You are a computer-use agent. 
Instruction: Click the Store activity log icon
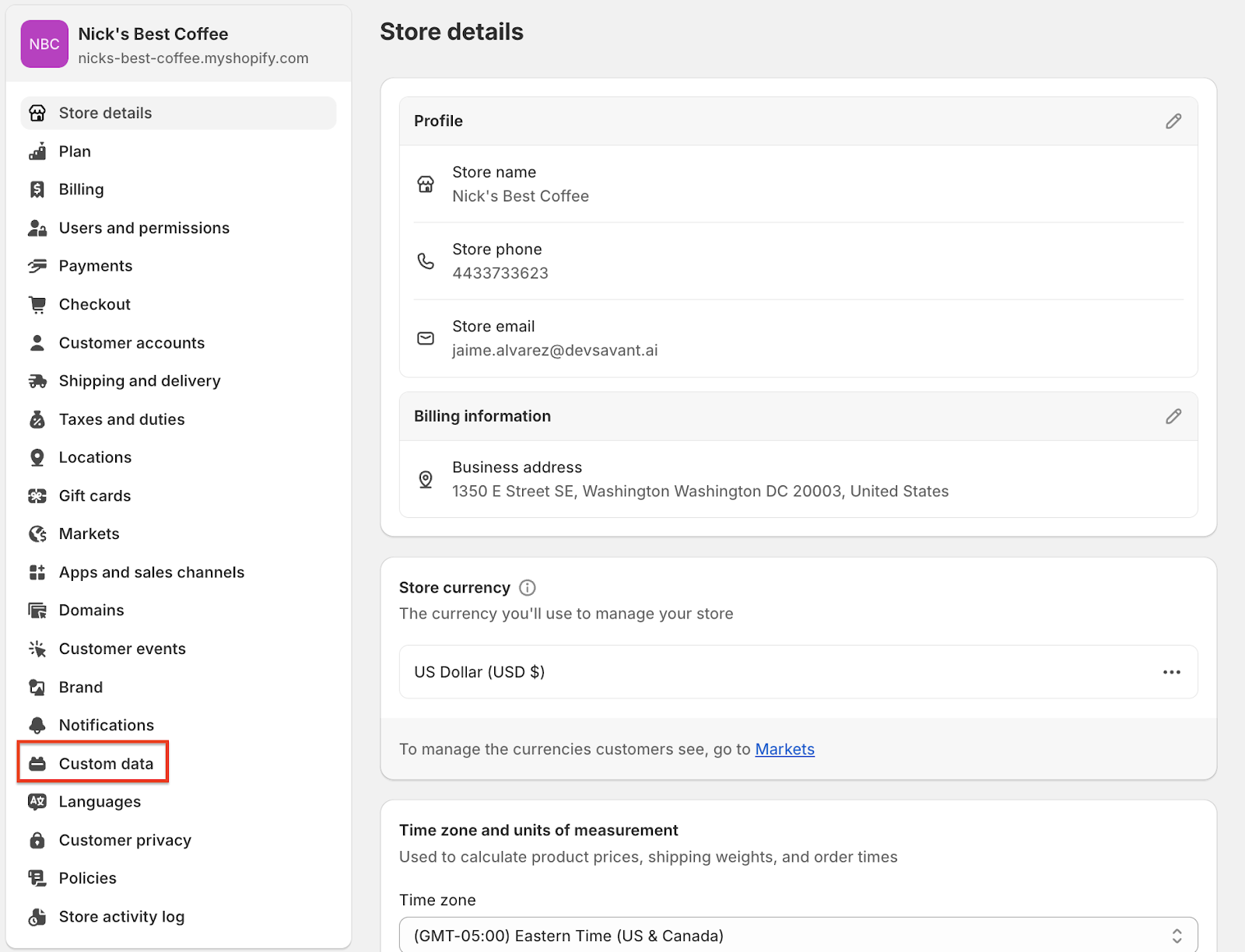(37, 917)
